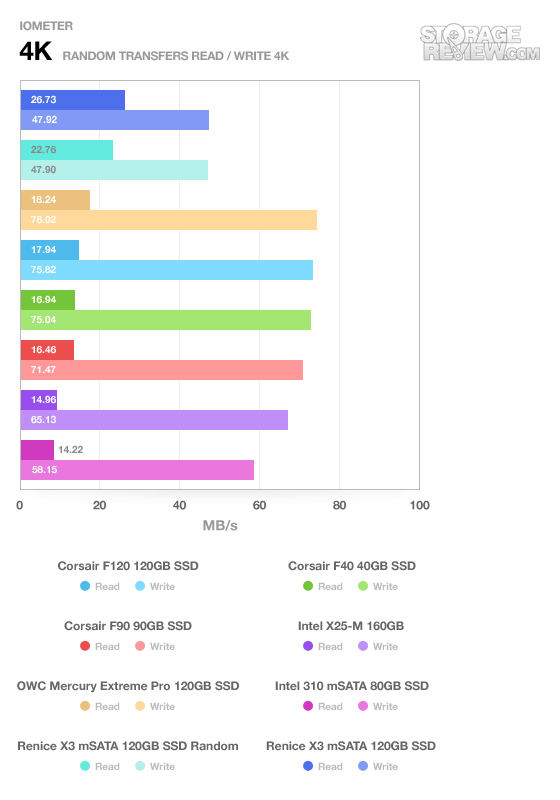Viewport: 560px width, 800px height.
Task: Click Renice X3 mSATA 120GB Read blue marker
Action: [x=308, y=766]
